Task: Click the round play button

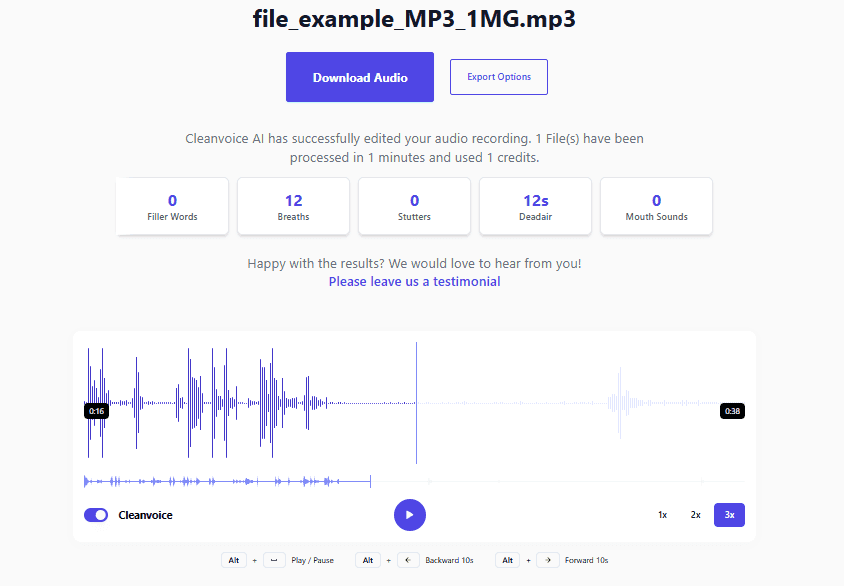Action: point(410,515)
